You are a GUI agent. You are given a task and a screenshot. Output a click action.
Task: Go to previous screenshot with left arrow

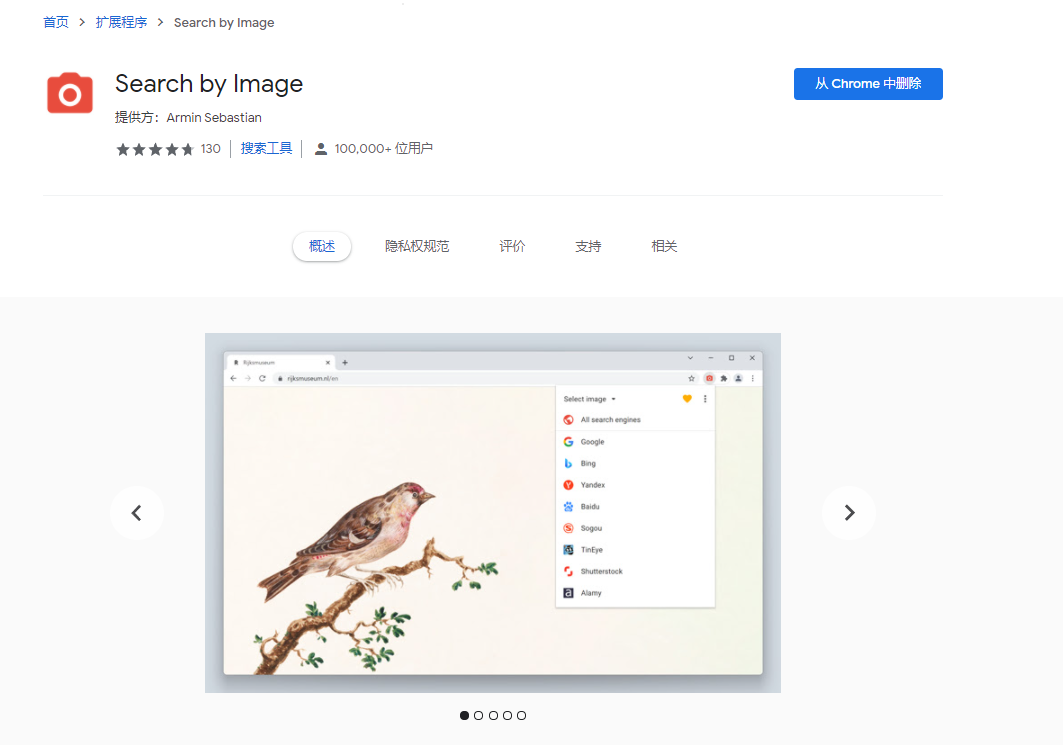[x=137, y=513]
